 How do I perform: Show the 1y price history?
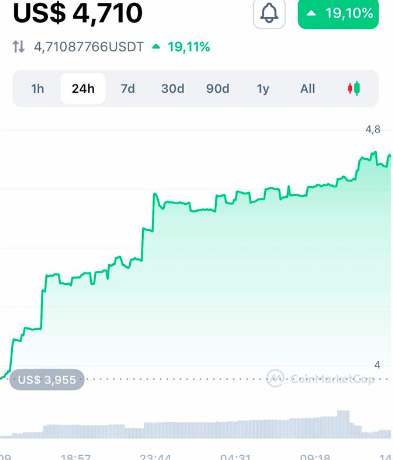click(x=263, y=89)
